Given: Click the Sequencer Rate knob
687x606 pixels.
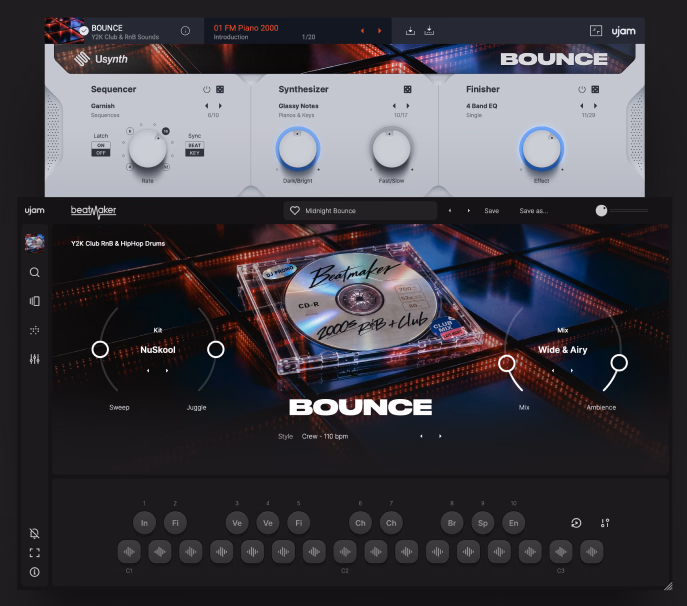Looking at the screenshot, I should pyautogui.click(x=148, y=149).
